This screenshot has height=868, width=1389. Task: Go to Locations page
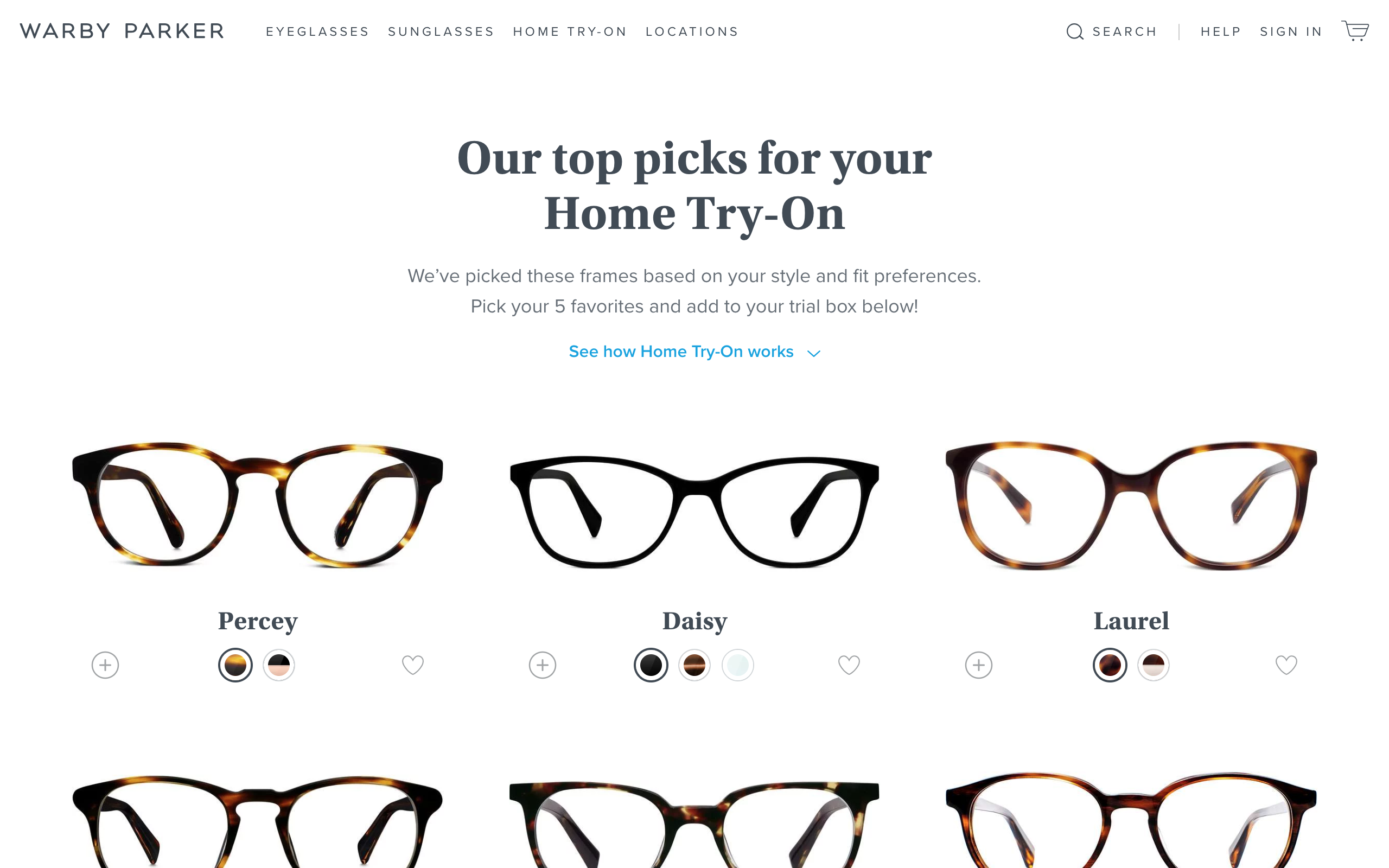pos(692,31)
